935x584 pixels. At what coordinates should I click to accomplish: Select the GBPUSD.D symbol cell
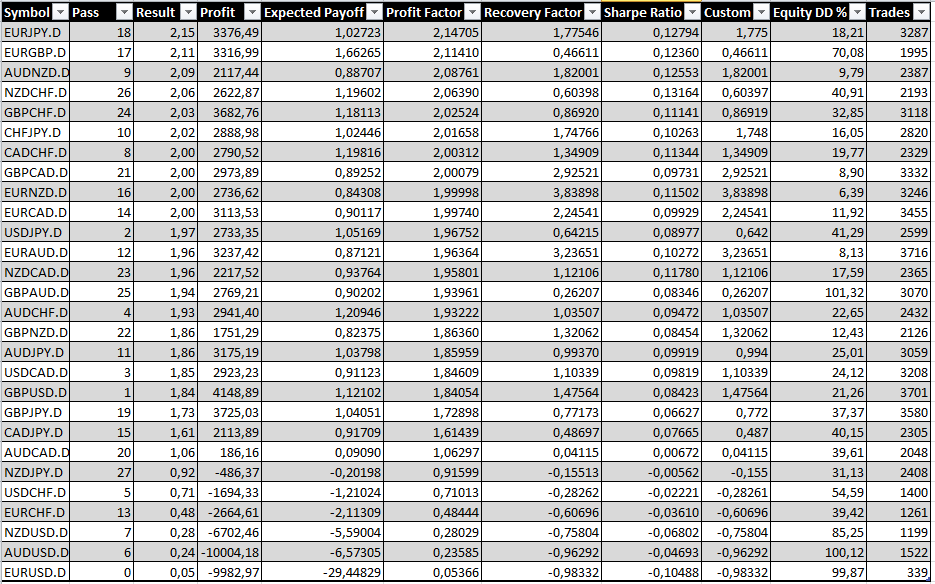tap(35, 393)
